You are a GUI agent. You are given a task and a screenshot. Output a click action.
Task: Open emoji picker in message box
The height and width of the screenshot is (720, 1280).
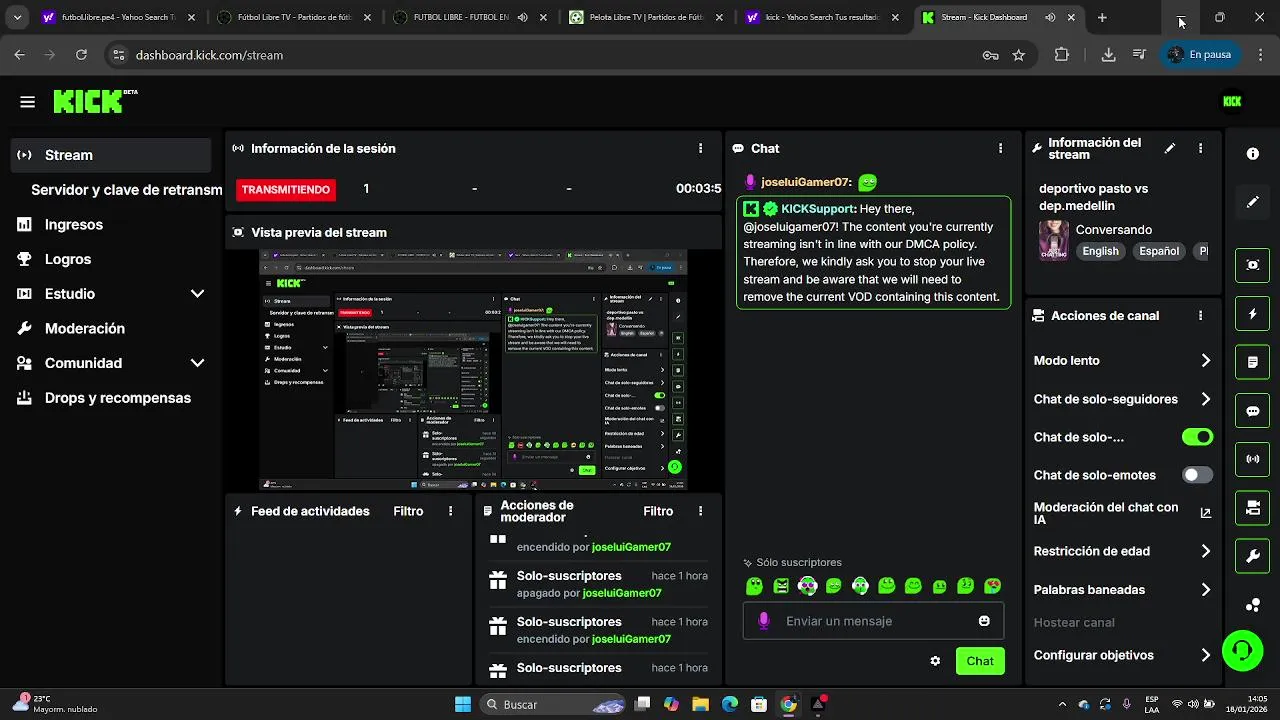point(984,621)
